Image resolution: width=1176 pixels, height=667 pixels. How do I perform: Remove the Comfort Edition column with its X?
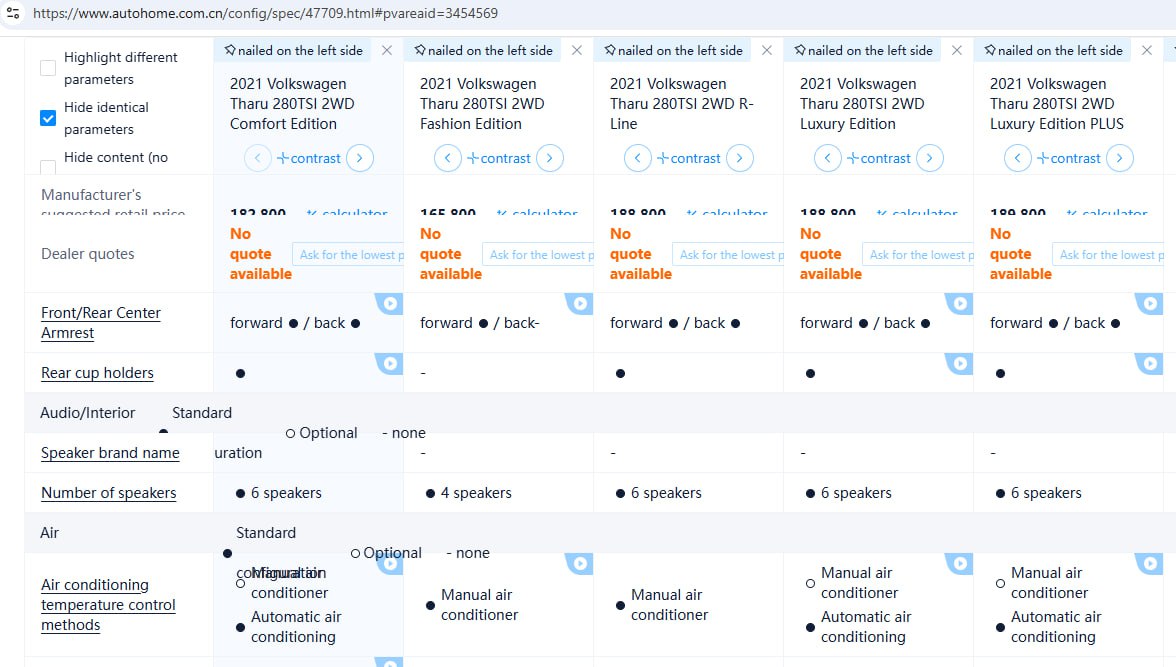(x=387, y=50)
